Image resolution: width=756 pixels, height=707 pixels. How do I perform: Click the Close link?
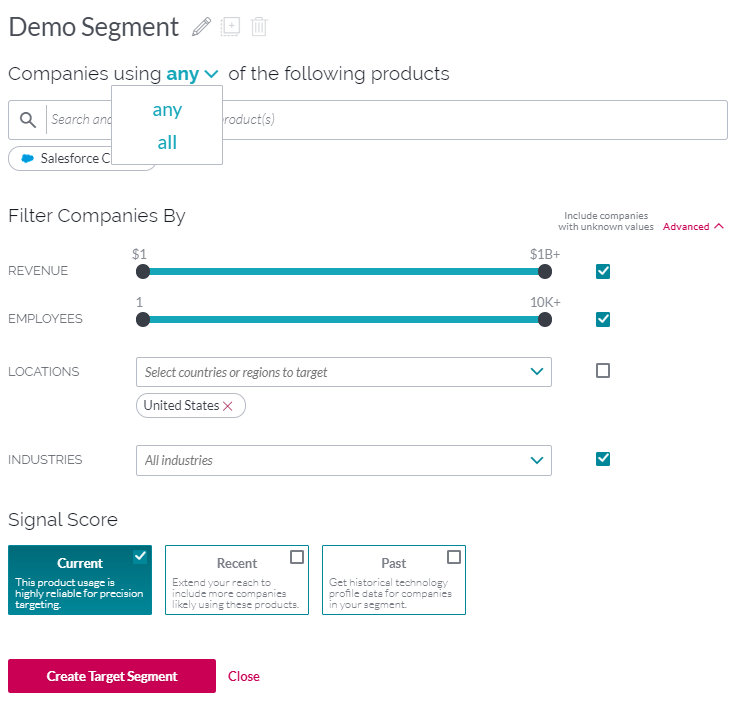[x=244, y=677]
